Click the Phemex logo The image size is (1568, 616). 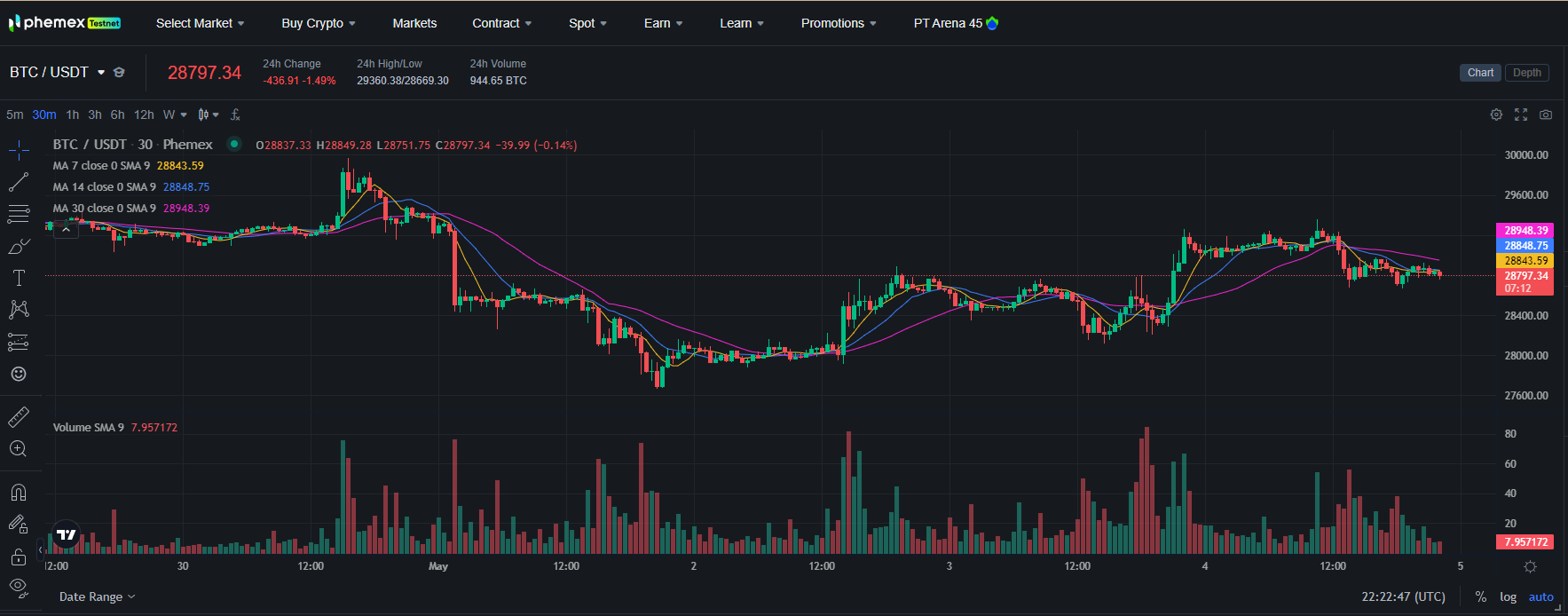[65, 23]
